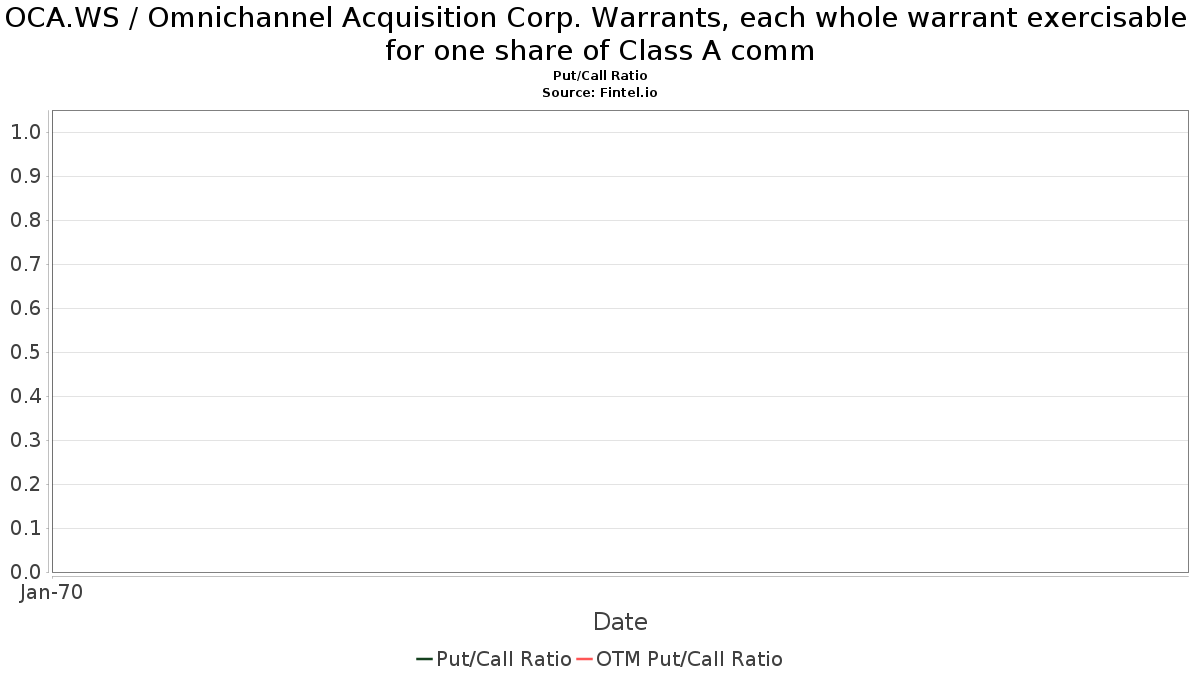Click the Put/Call Ratio subtitle
The image size is (1200, 675).
600,76
